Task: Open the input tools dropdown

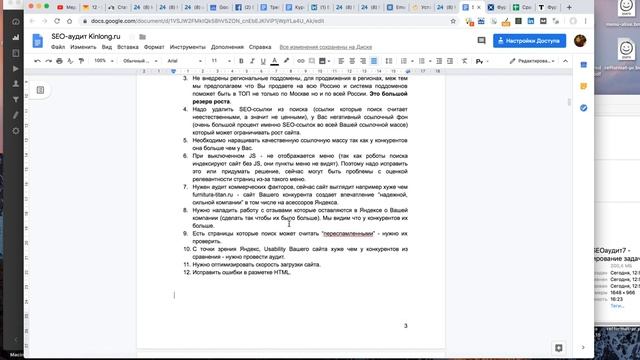Action: coord(482,61)
